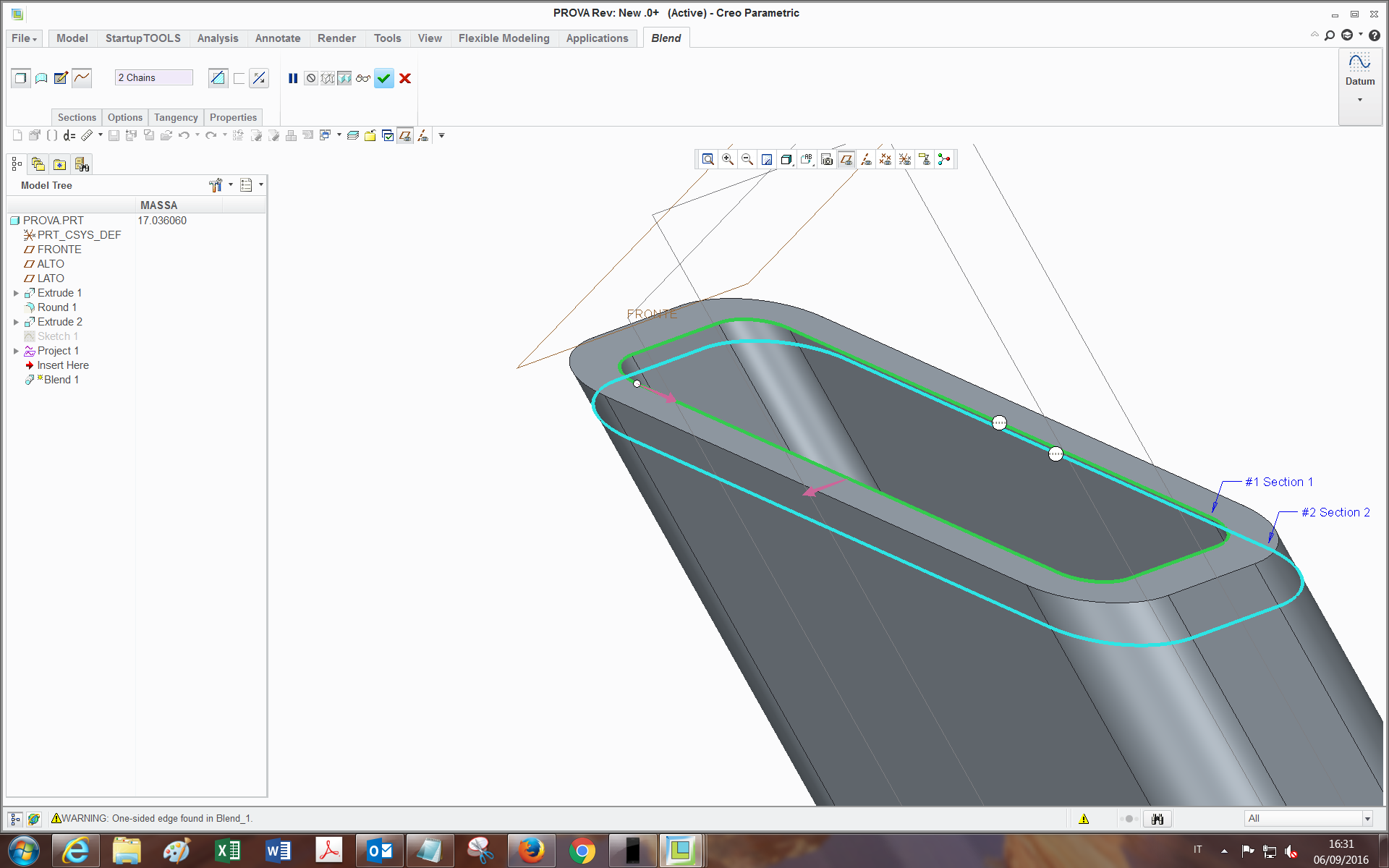
Task: Open the Datum dropdown arrow
Action: click(x=1360, y=100)
